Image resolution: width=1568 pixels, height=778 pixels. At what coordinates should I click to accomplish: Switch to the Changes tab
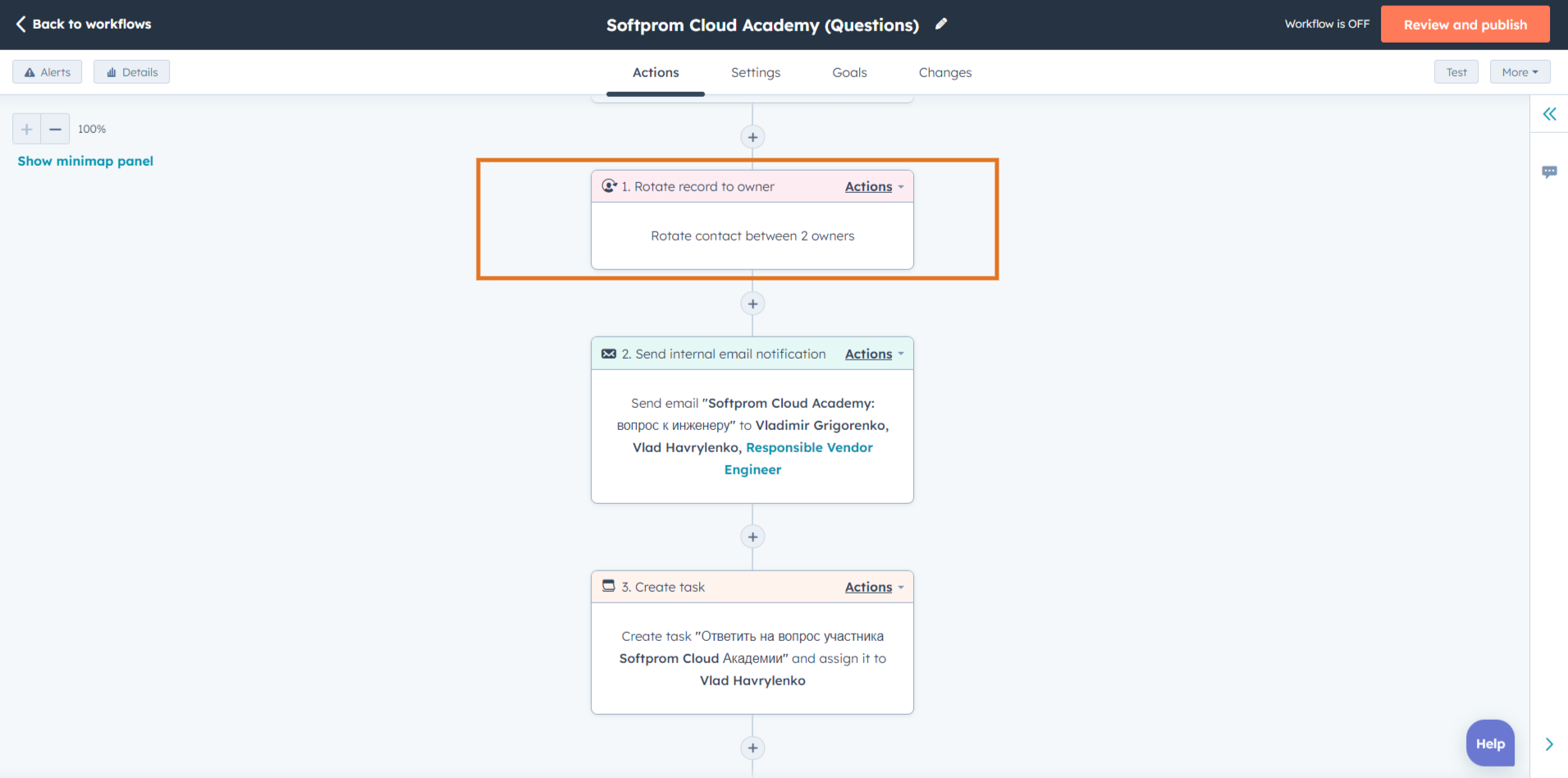pyautogui.click(x=945, y=72)
